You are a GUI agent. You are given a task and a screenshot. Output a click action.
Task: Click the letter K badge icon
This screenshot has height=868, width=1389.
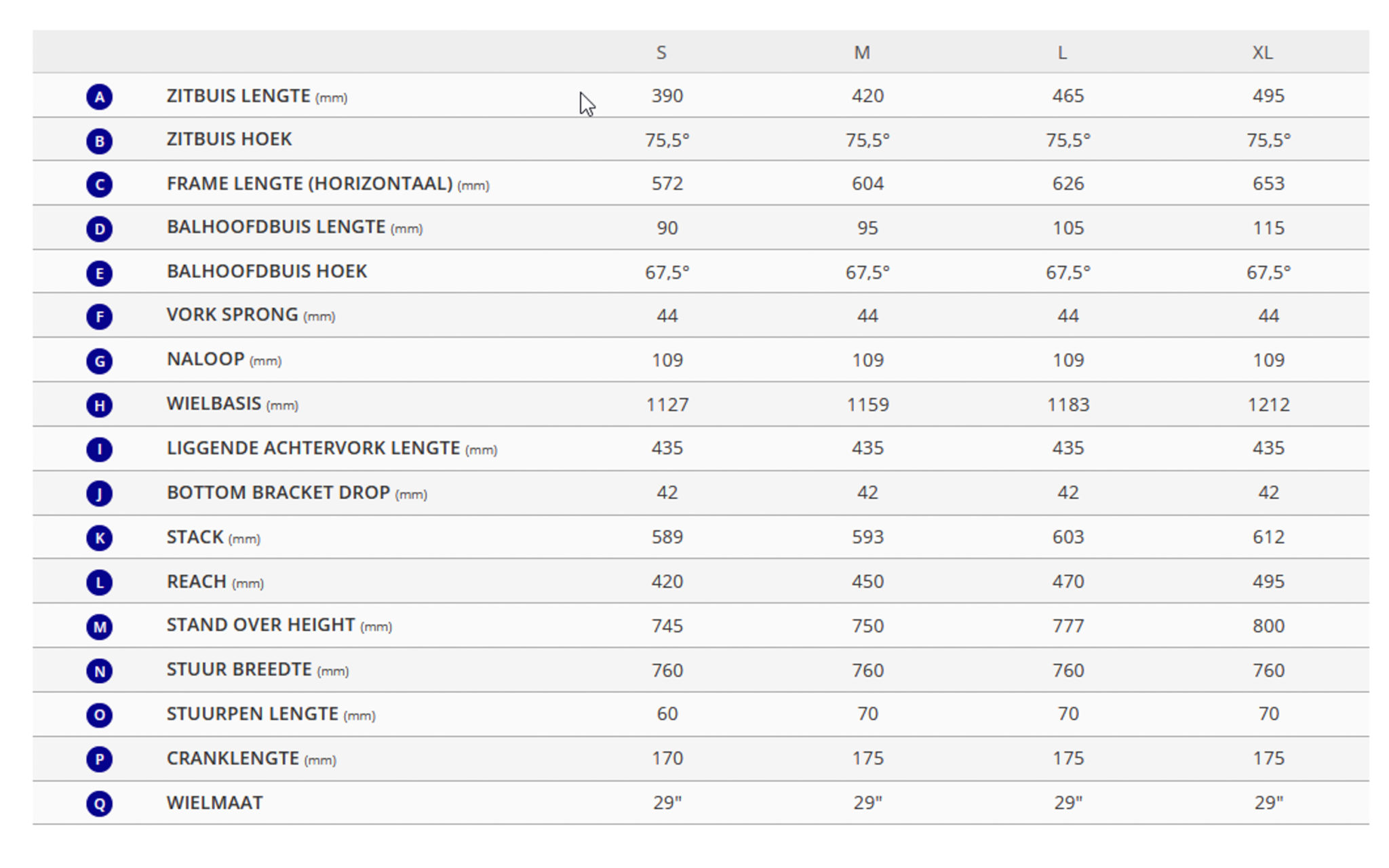[x=99, y=538]
